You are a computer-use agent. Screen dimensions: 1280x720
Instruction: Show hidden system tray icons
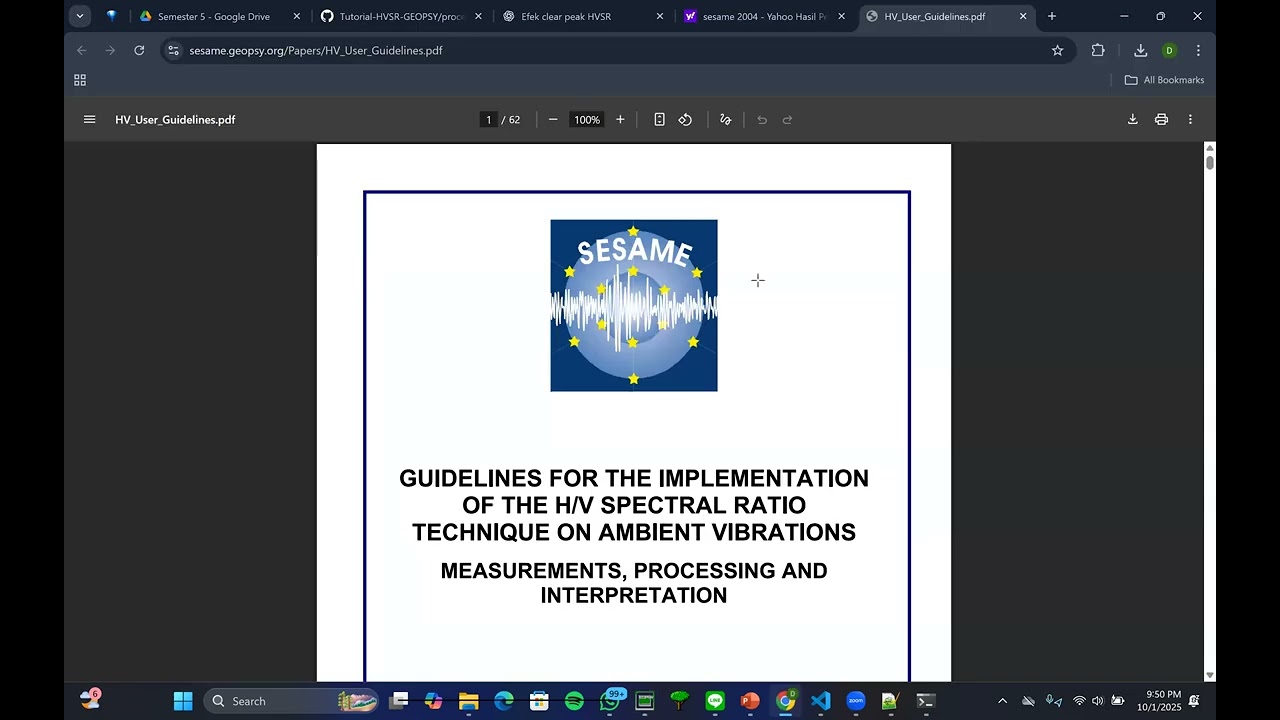(x=1003, y=701)
